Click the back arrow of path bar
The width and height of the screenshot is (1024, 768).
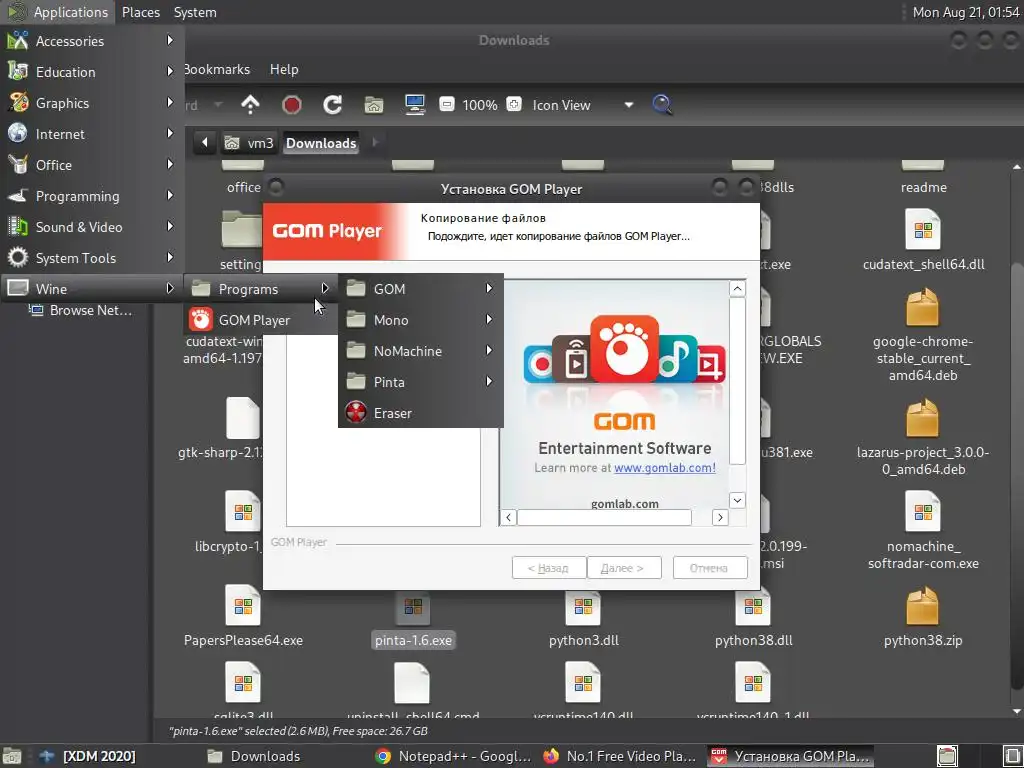point(204,142)
